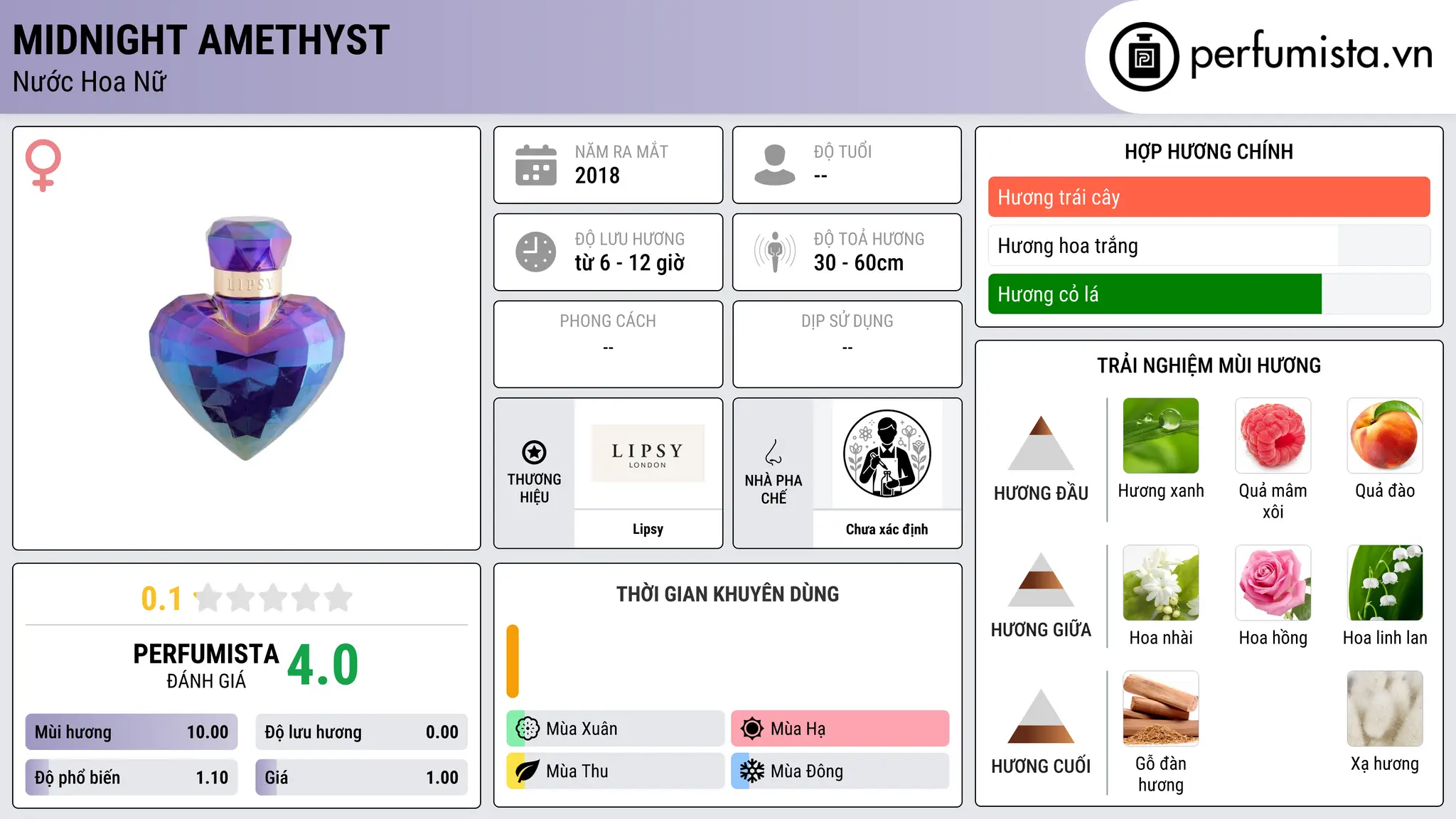Image resolution: width=1456 pixels, height=819 pixels.
Task: Click the person icon beside Độ tuổi
Action: point(775,165)
